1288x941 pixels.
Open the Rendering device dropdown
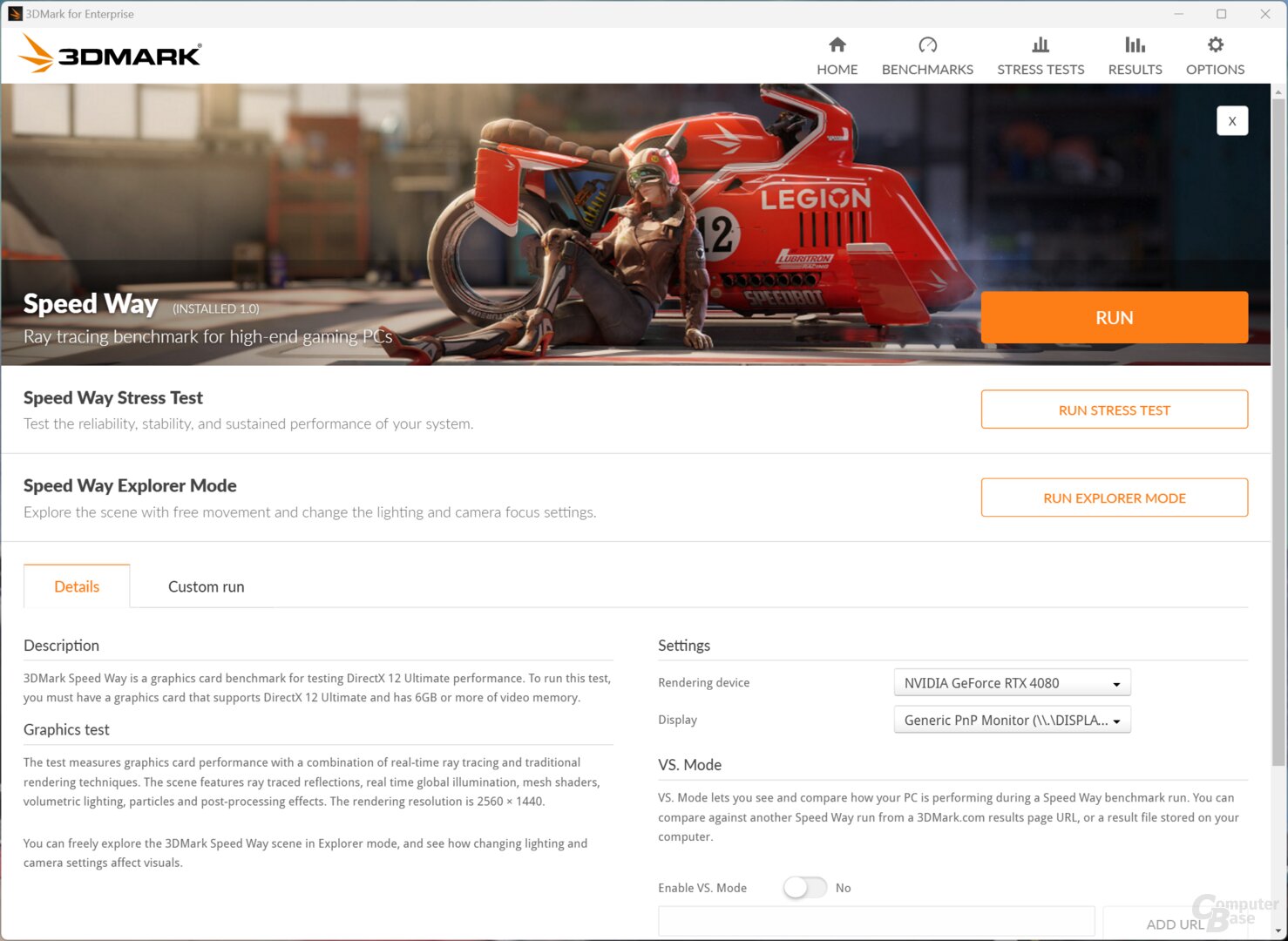[x=1012, y=683]
